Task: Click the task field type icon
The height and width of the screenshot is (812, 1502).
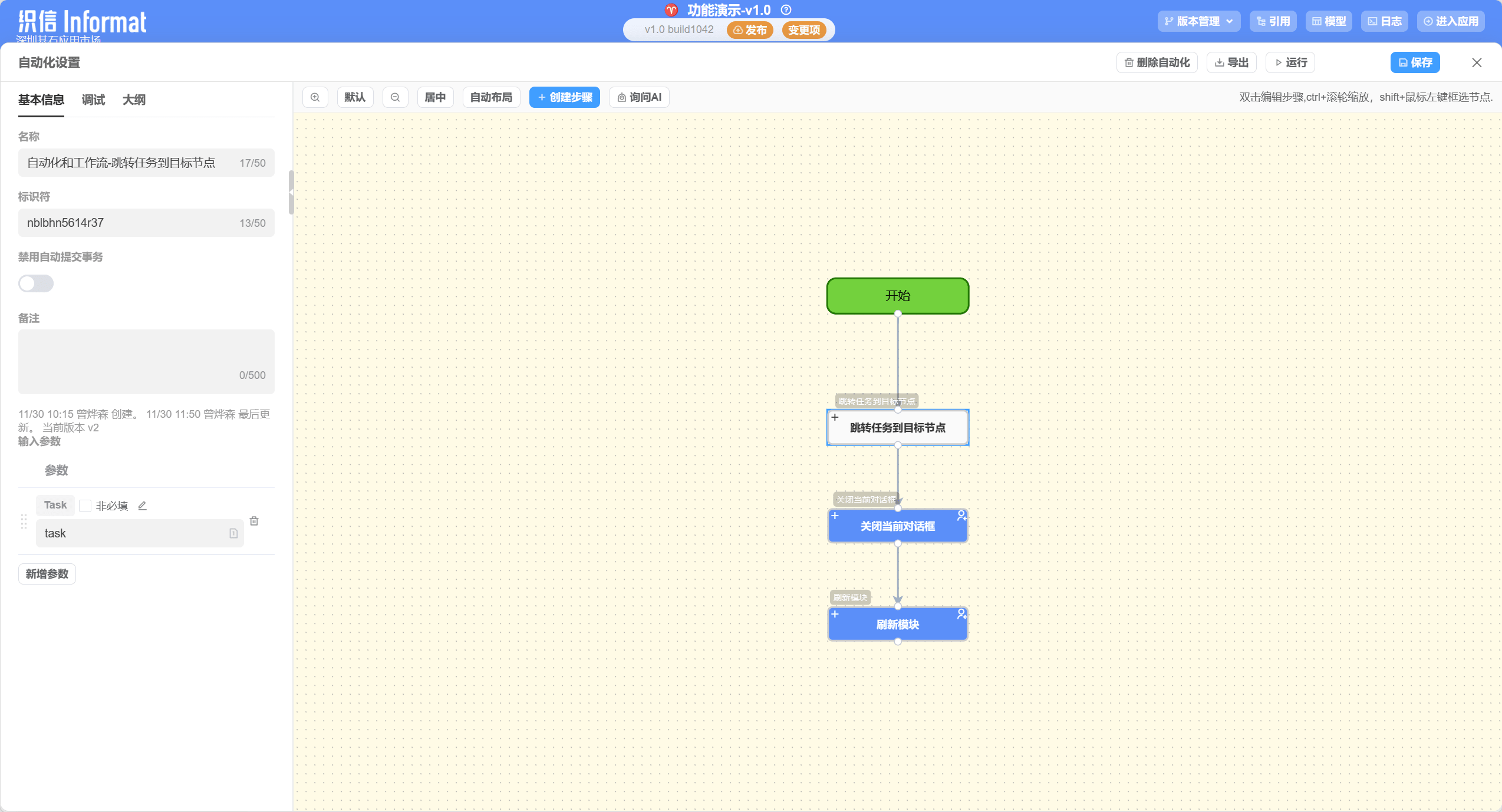Action: tap(233, 533)
